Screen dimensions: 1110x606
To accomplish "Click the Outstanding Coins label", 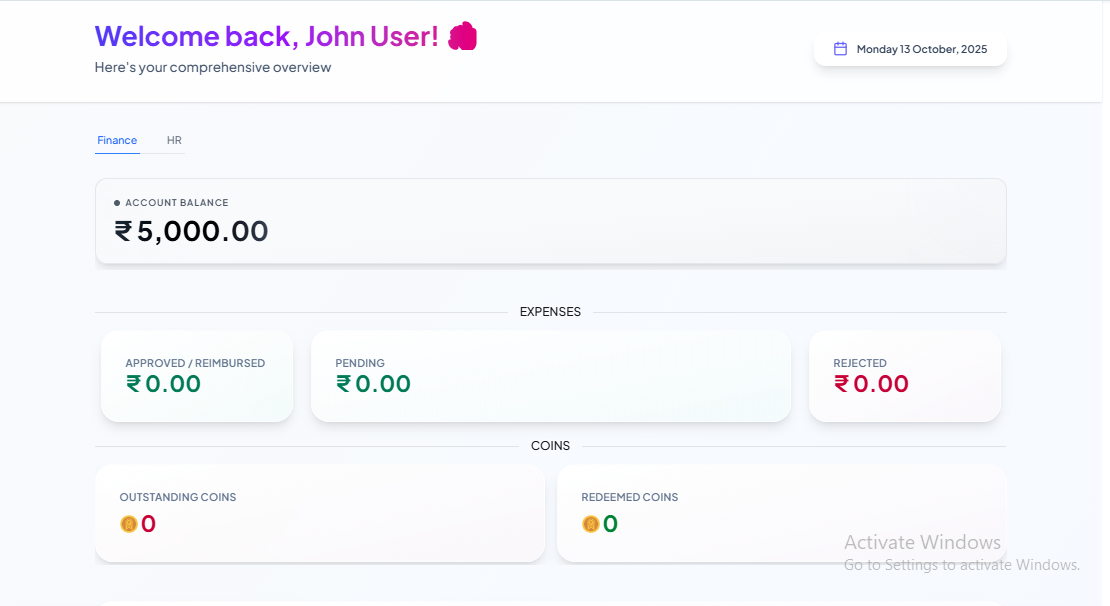I will [x=178, y=497].
